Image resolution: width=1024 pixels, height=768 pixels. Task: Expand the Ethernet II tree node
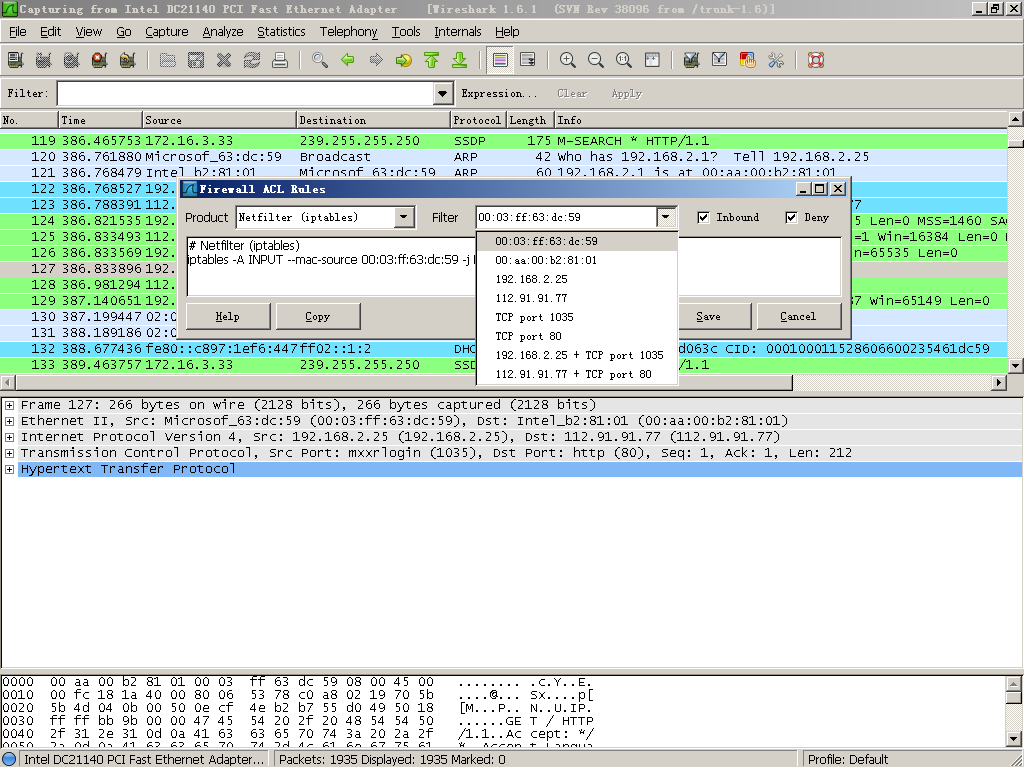point(9,421)
